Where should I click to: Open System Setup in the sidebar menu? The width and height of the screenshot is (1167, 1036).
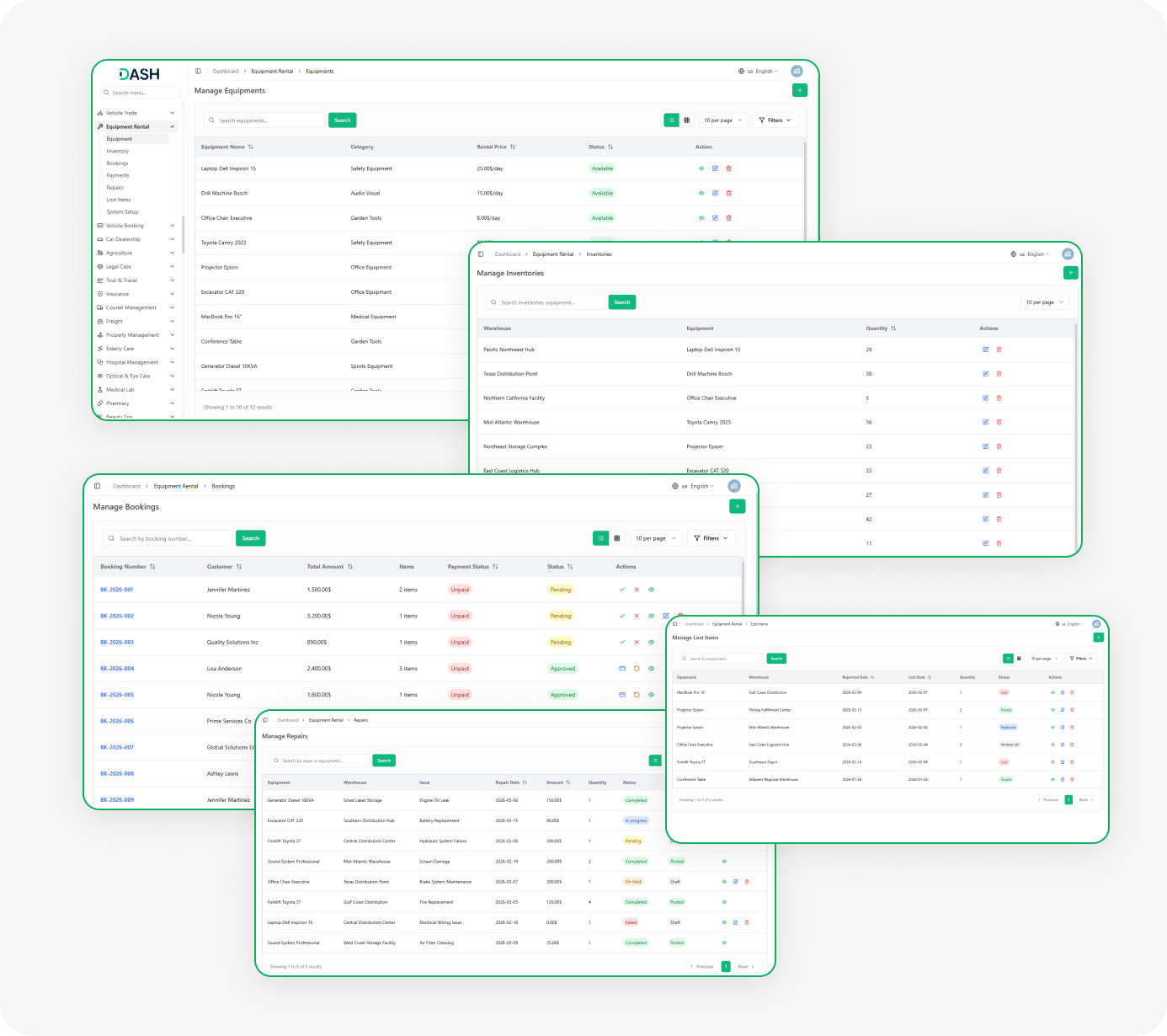click(122, 212)
